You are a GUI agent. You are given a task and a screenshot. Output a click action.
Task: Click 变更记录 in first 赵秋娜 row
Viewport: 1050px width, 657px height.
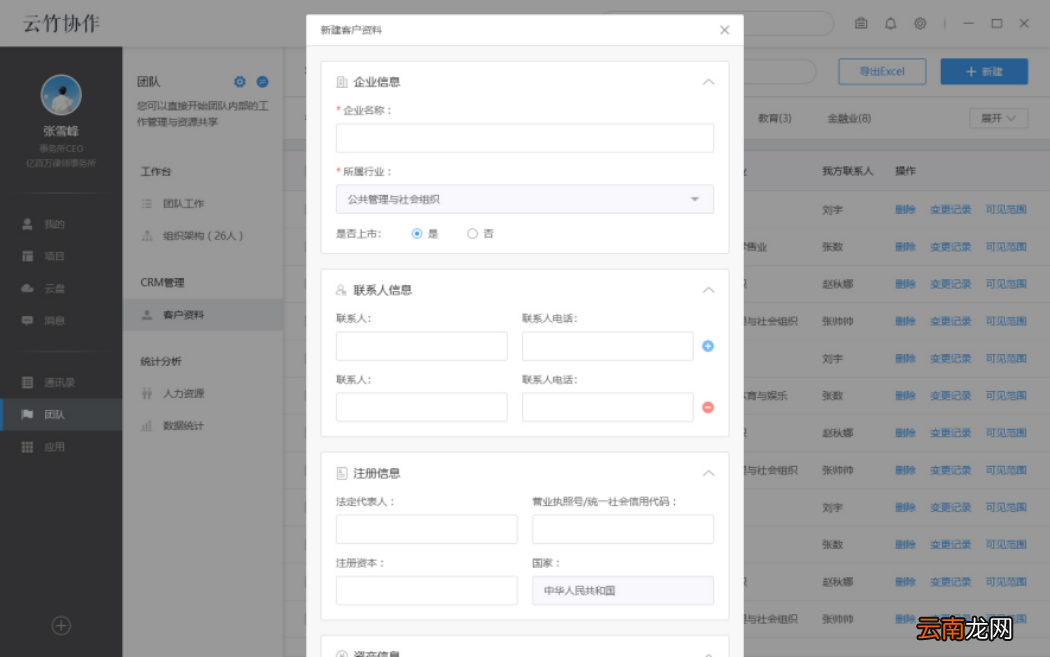(950, 284)
